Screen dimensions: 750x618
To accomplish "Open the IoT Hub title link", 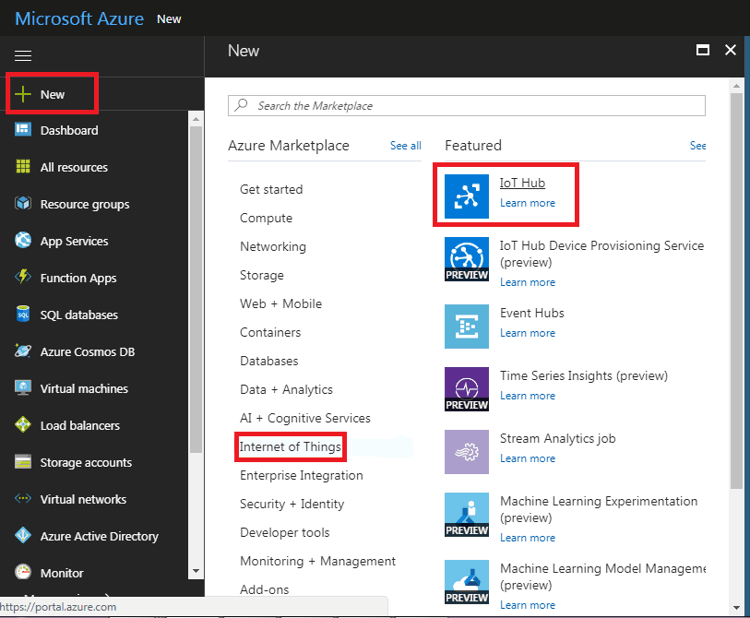I will click(x=522, y=183).
